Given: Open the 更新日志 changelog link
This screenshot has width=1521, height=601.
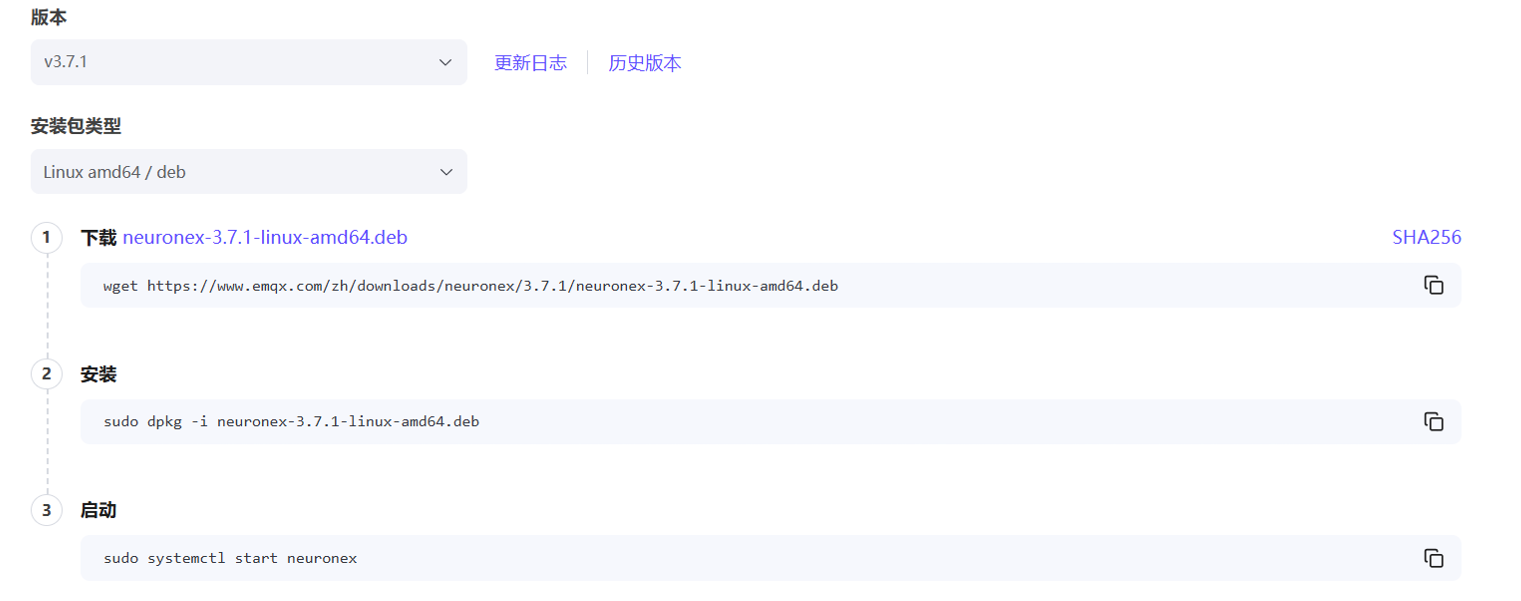Looking at the screenshot, I should (x=530, y=63).
